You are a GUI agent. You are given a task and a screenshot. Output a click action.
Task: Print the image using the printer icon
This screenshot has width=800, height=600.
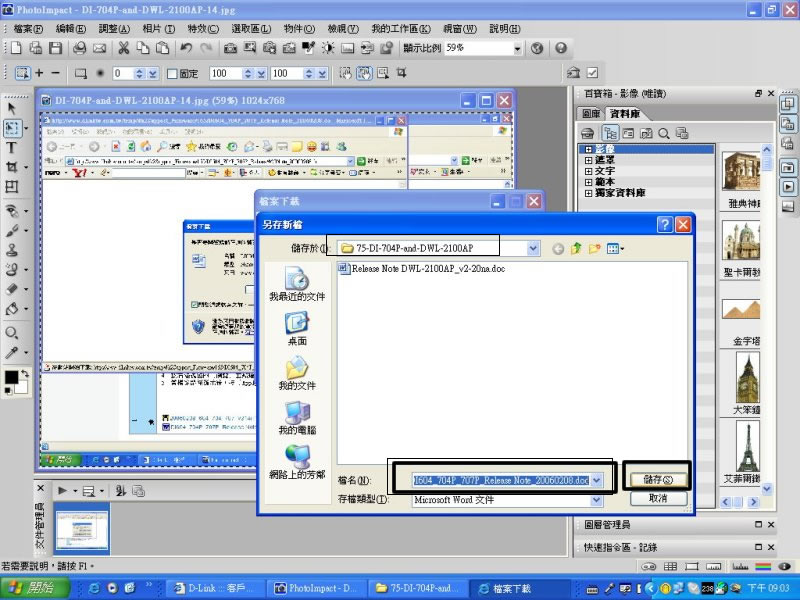(79, 48)
